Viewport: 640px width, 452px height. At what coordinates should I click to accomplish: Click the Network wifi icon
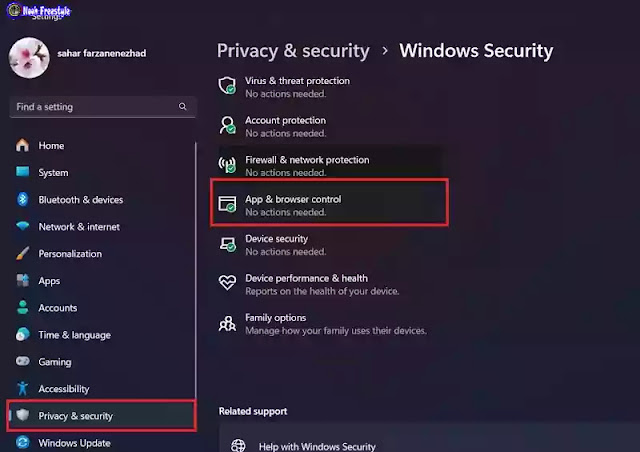[22, 226]
